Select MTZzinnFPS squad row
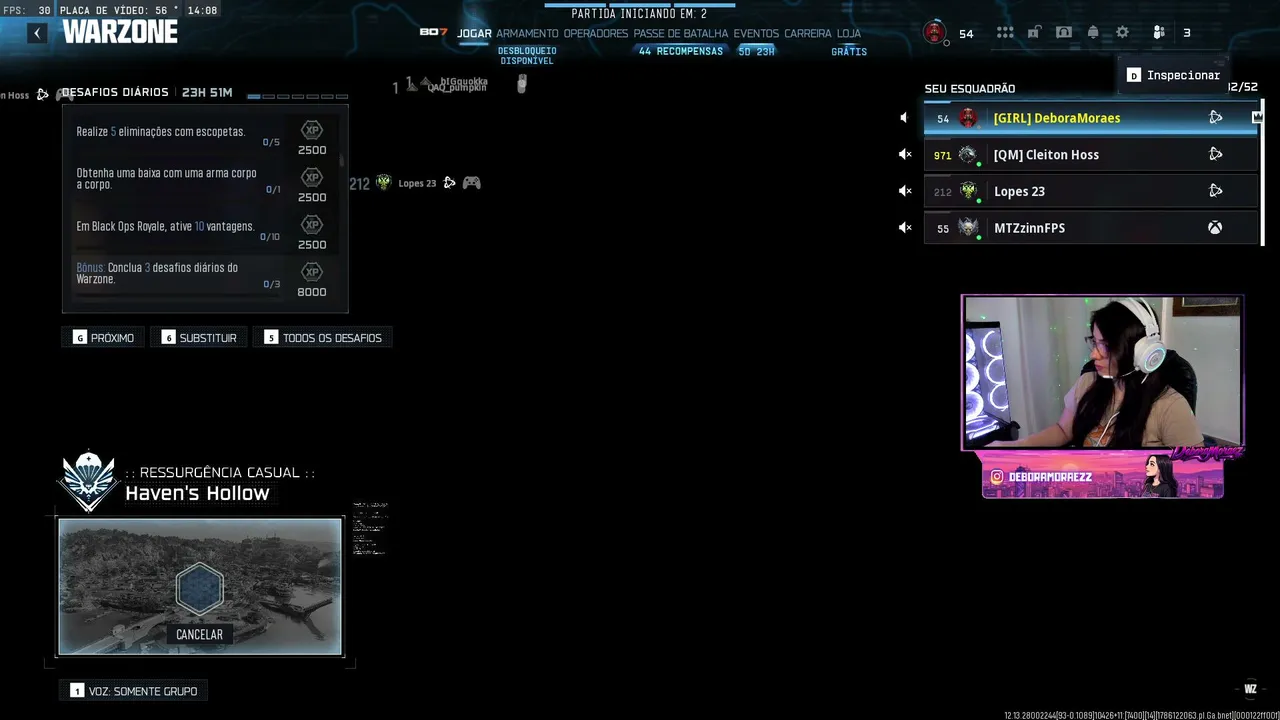The image size is (1280, 720). (x=1090, y=228)
